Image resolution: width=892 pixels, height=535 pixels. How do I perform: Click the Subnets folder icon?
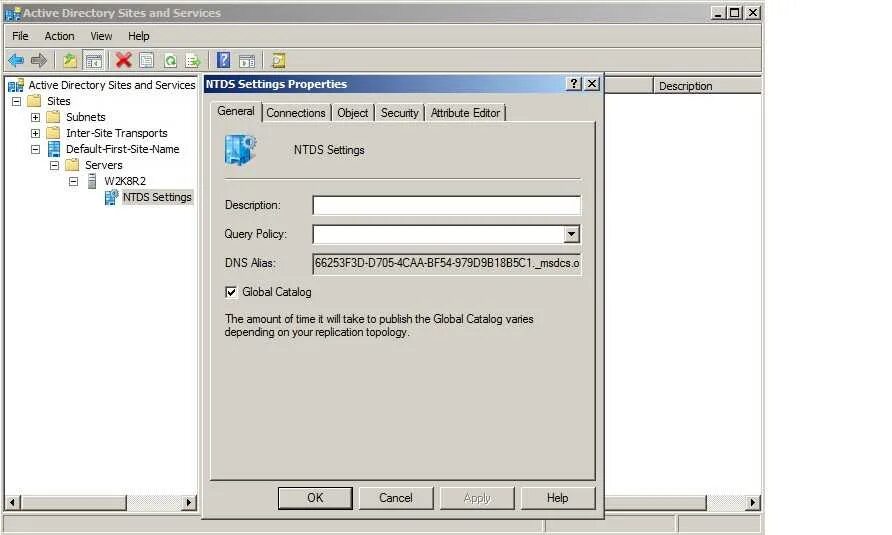(53, 117)
